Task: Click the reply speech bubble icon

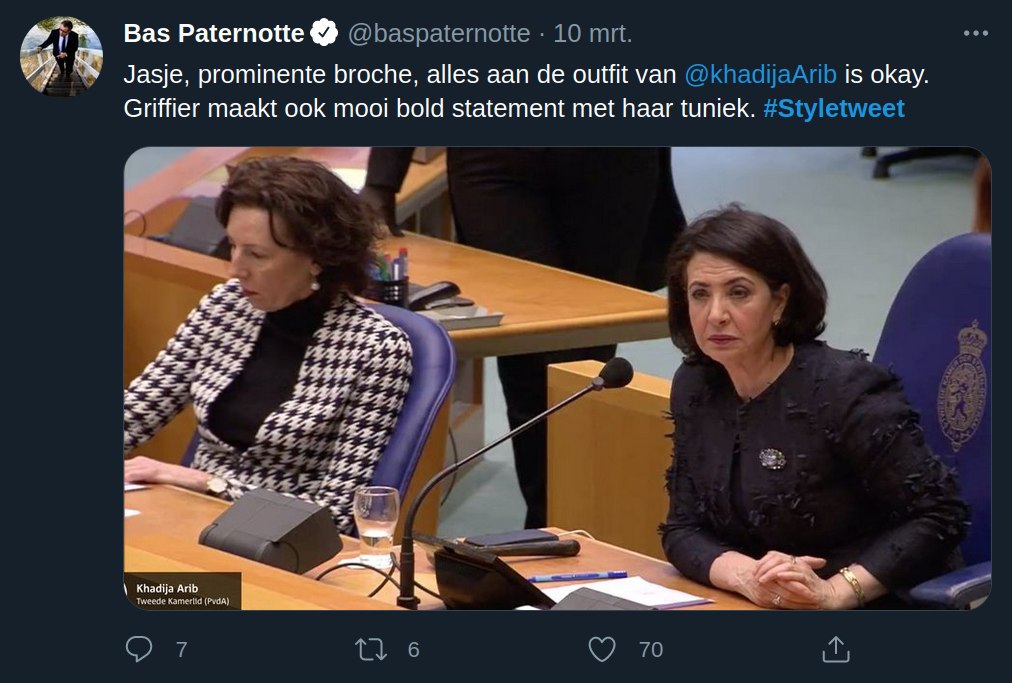Action: point(139,649)
